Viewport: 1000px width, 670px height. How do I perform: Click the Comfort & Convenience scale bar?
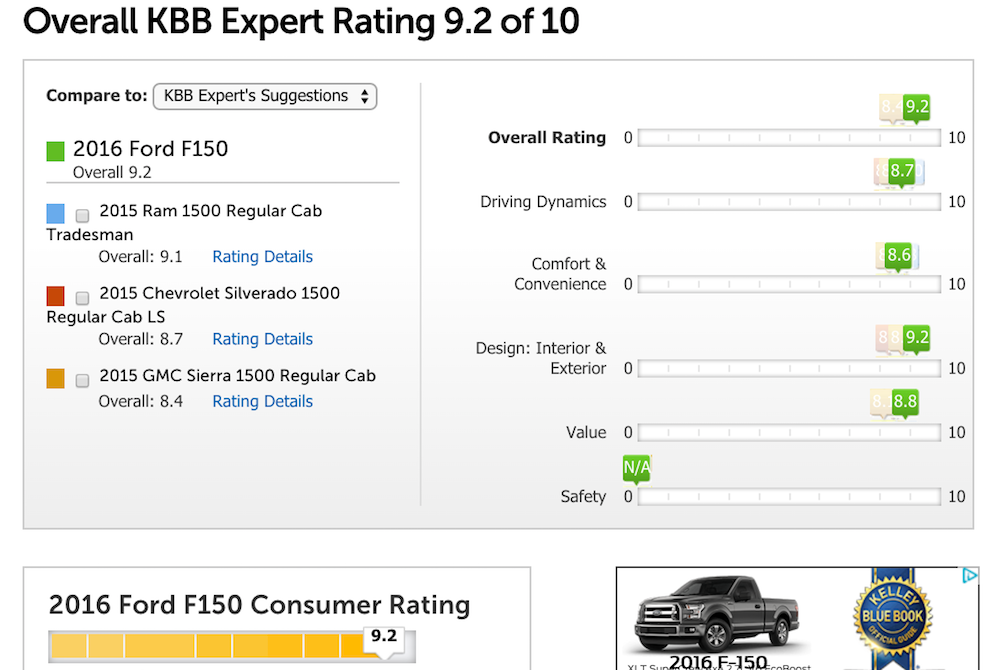coord(789,284)
